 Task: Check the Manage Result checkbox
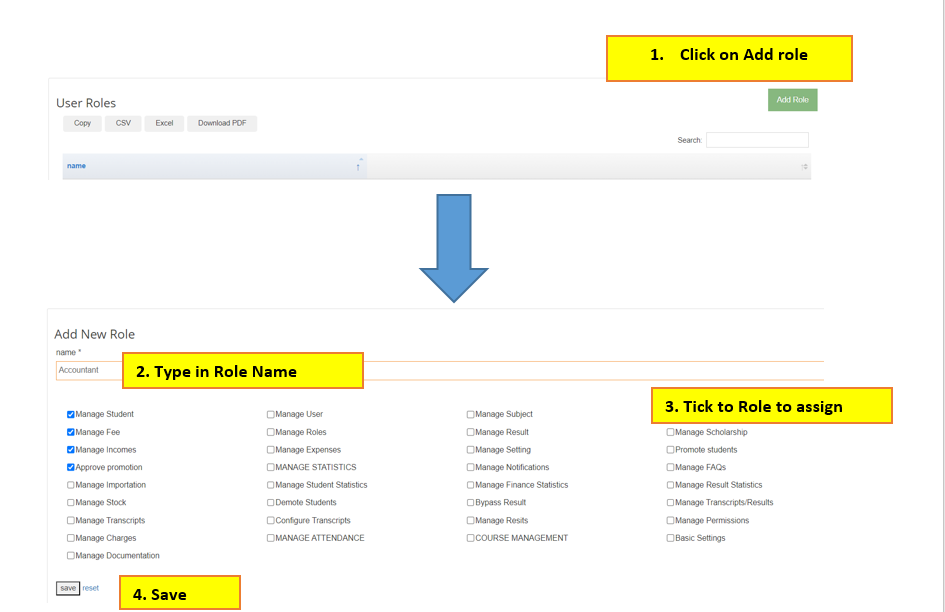(x=471, y=432)
